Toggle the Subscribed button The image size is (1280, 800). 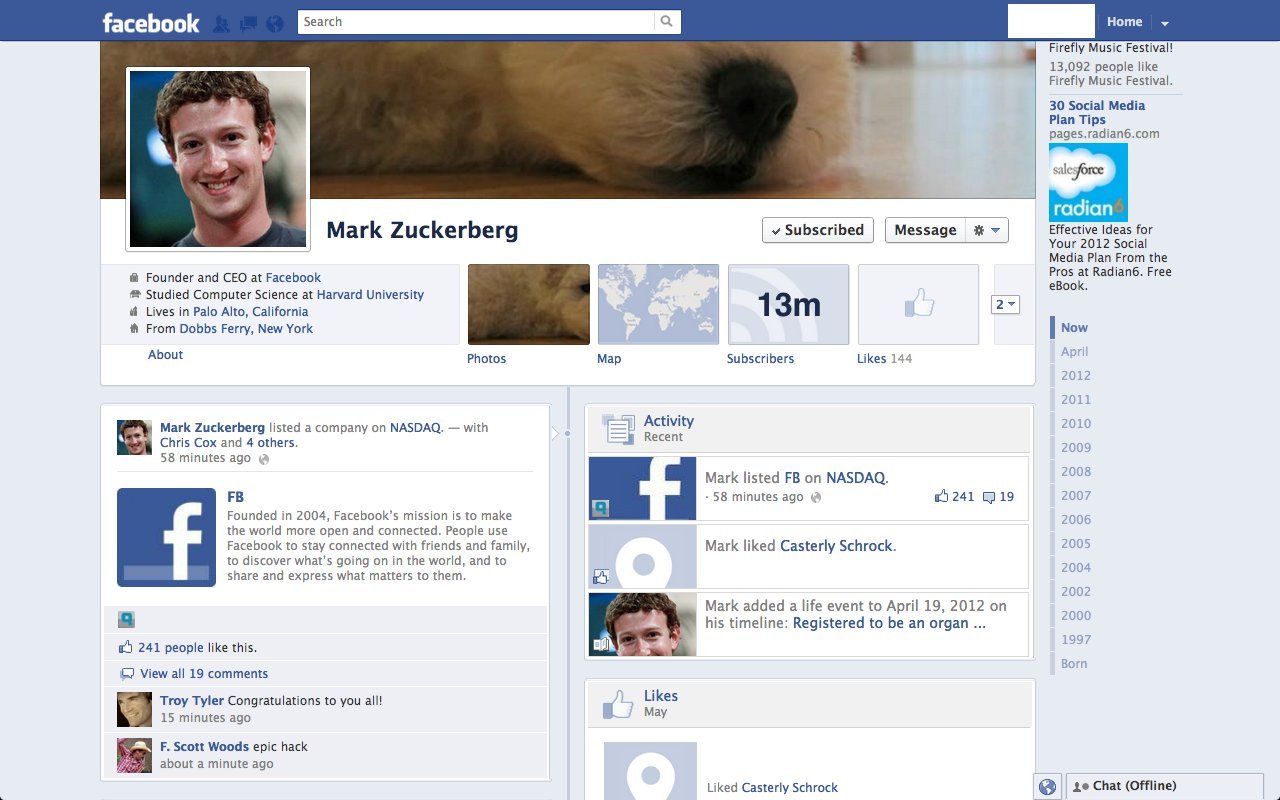(x=818, y=230)
